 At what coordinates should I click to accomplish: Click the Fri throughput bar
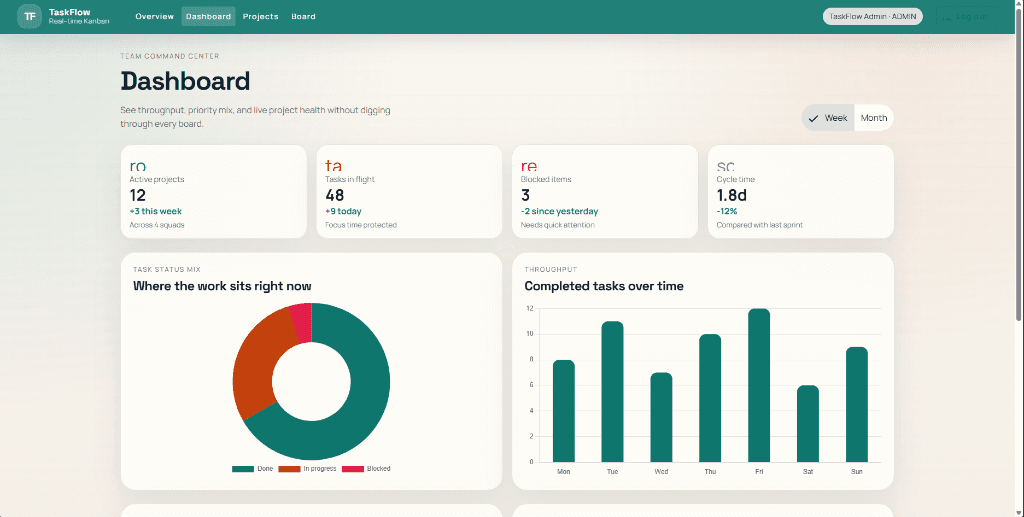pos(759,385)
